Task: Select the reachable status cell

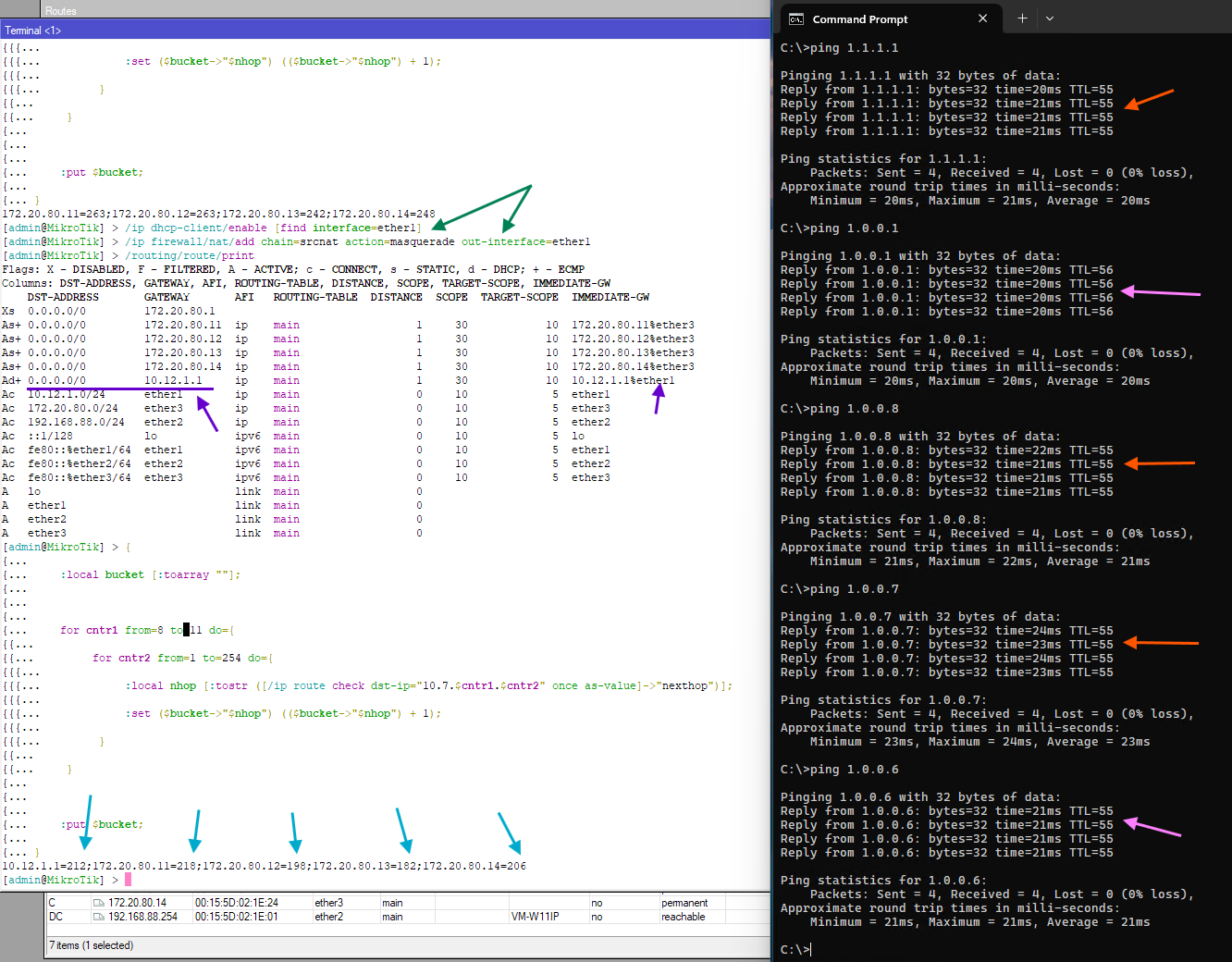Action: coord(683,917)
